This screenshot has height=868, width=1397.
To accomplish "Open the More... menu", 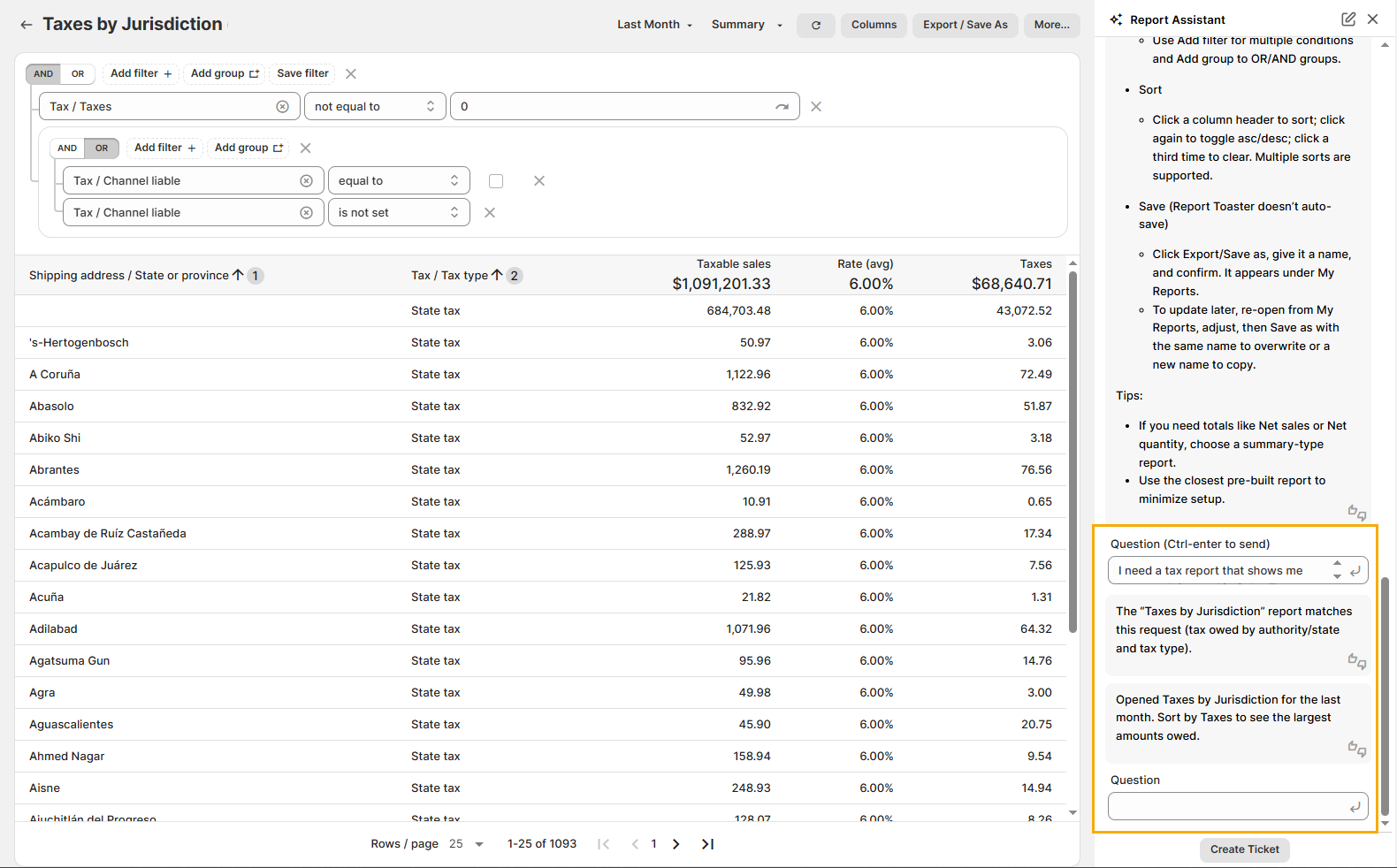I will pos(1051,25).
